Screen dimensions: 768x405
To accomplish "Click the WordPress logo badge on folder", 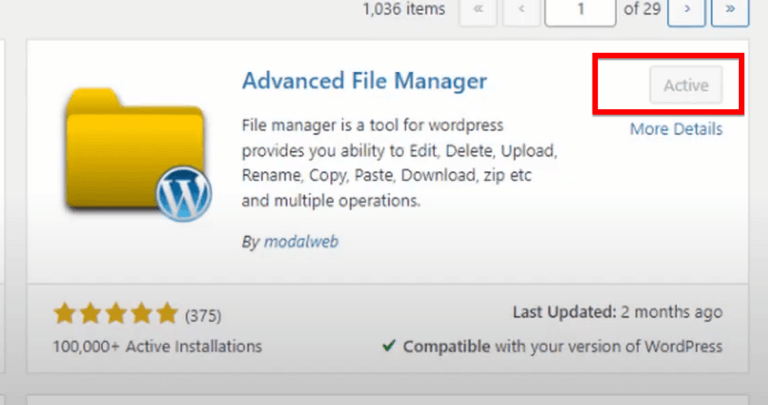I will (x=183, y=194).
